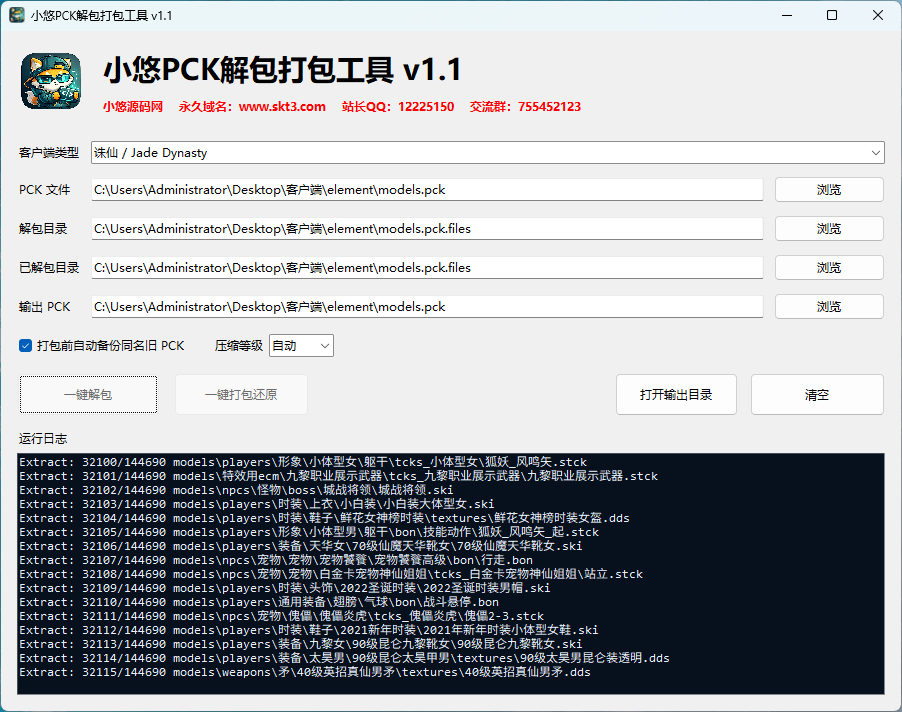Click the small title bar app icon

(17, 15)
